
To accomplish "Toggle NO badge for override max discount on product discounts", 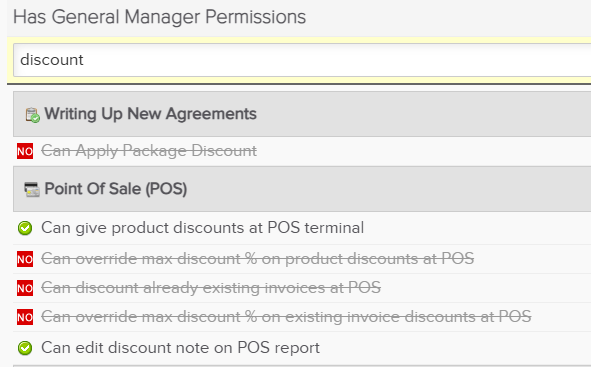I will pos(25,259).
